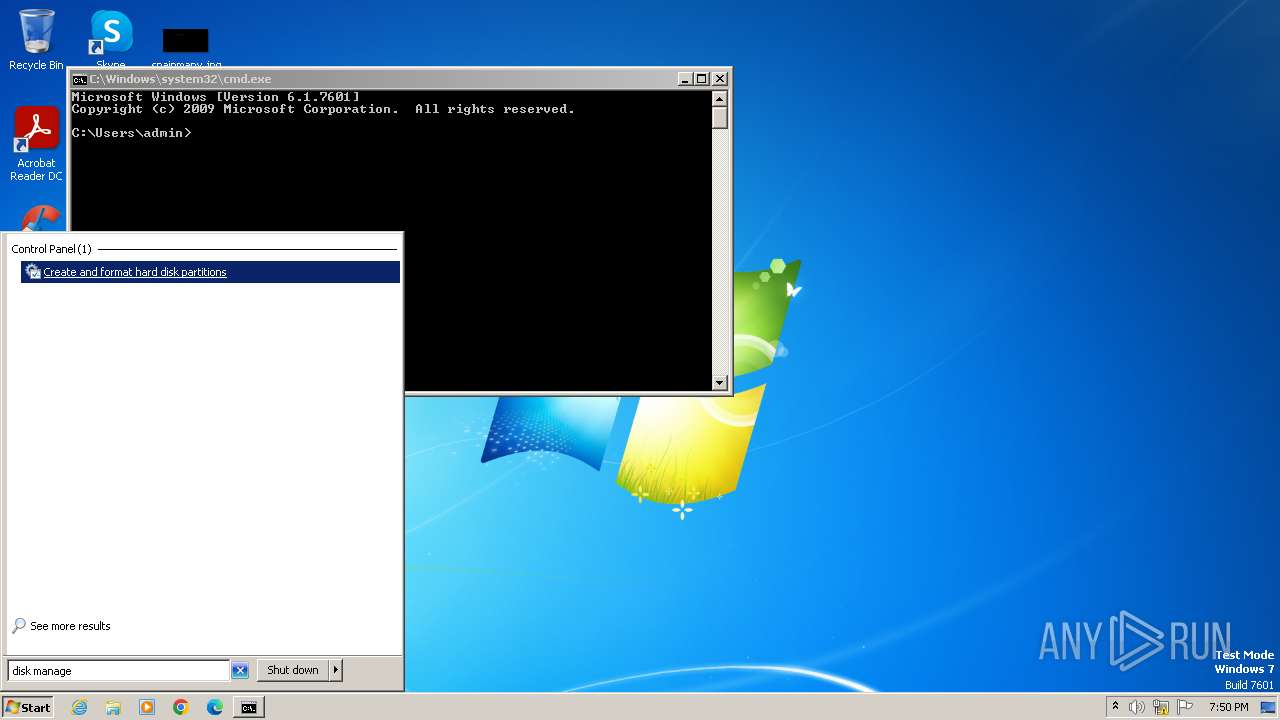This screenshot has height=720, width=1280.
Task: Launch Internet Explorer from the taskbar
Action: pos(80,707)
